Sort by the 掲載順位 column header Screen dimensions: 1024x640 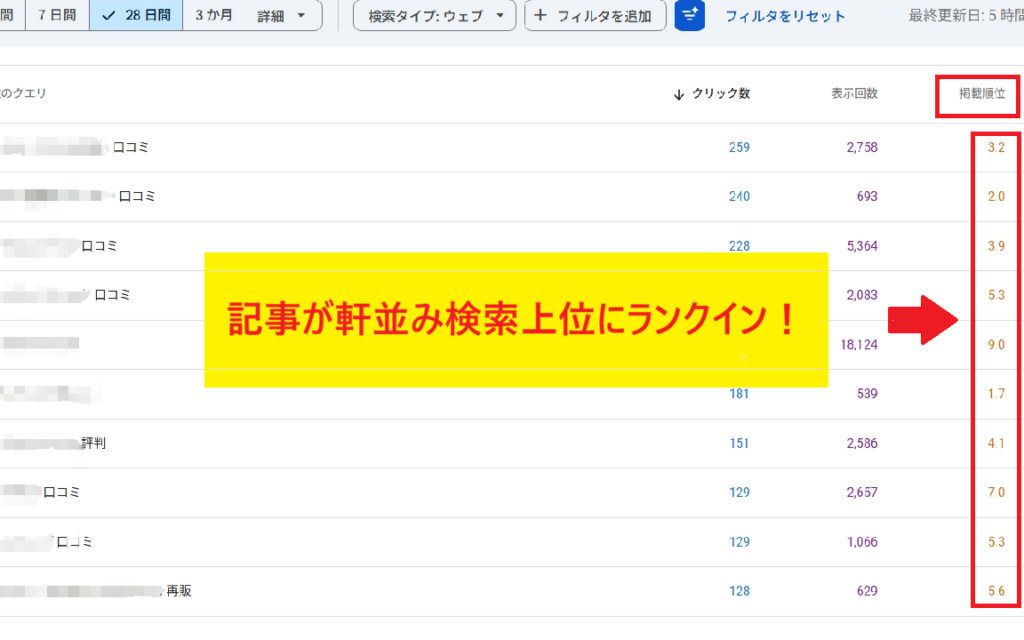[982, 93]
